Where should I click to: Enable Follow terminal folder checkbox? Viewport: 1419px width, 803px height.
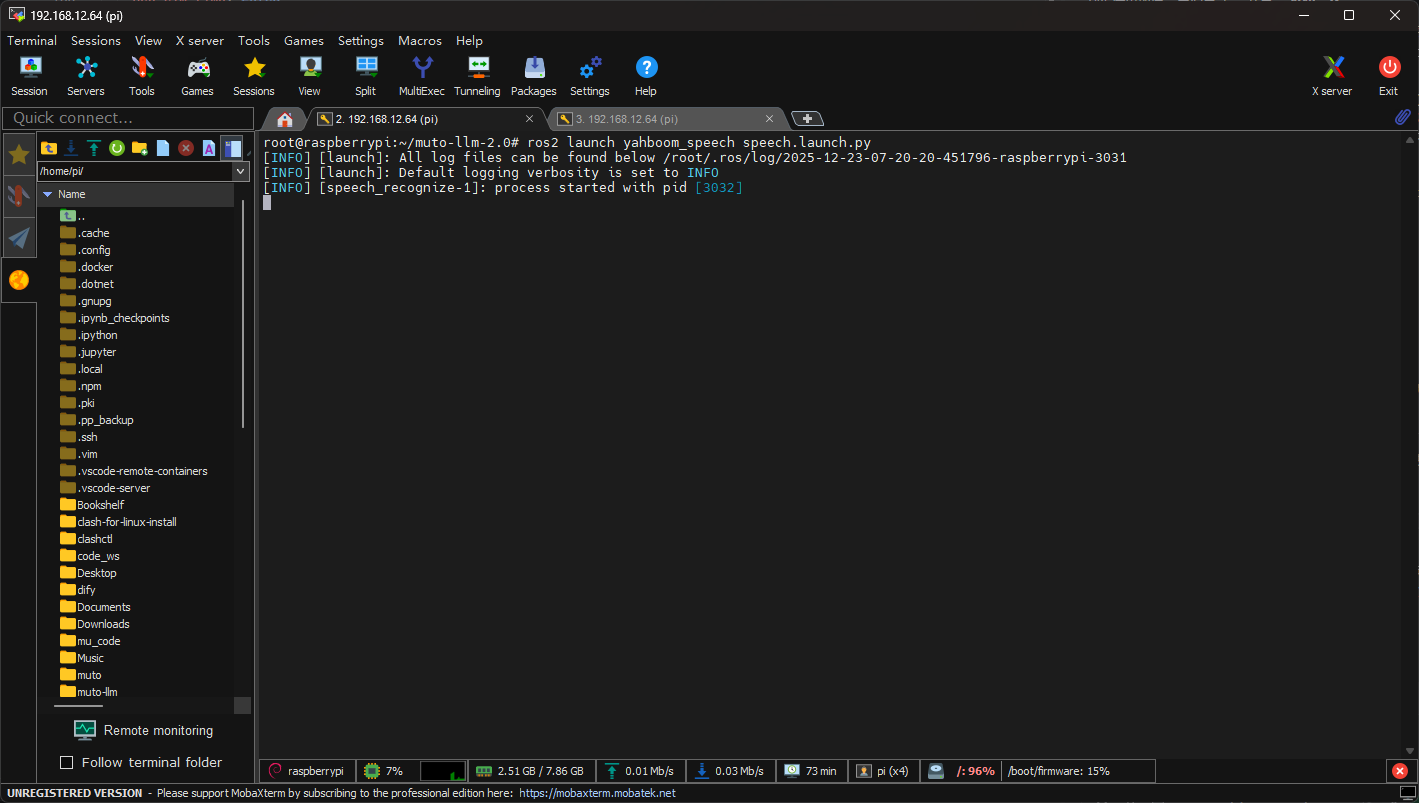(x=67, y=763)
